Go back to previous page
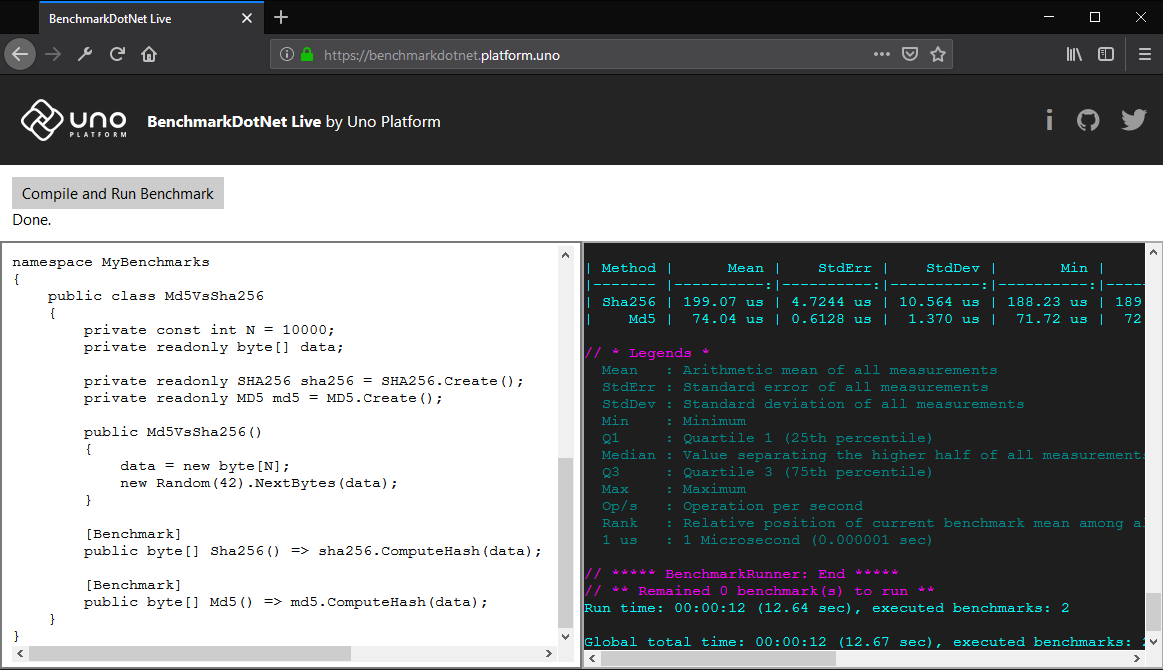The image size is (1163, 670). tap(20, 54)
